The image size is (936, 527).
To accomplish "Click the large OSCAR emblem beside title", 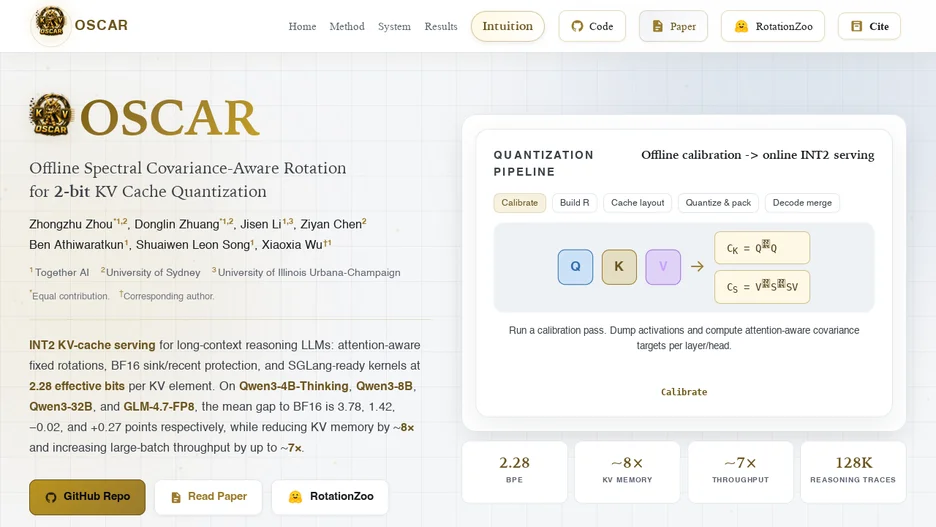I will [x=51, y=115].
